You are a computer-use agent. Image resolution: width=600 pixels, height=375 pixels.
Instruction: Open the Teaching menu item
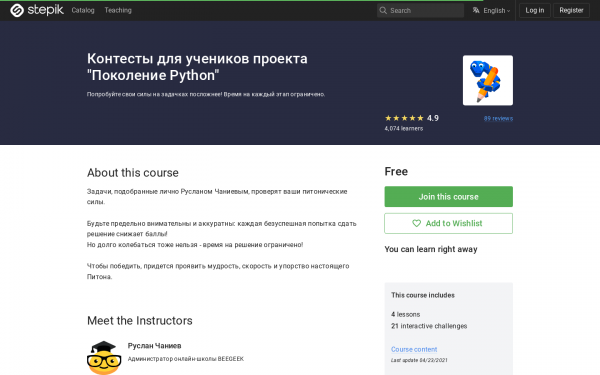pos(118,10)
